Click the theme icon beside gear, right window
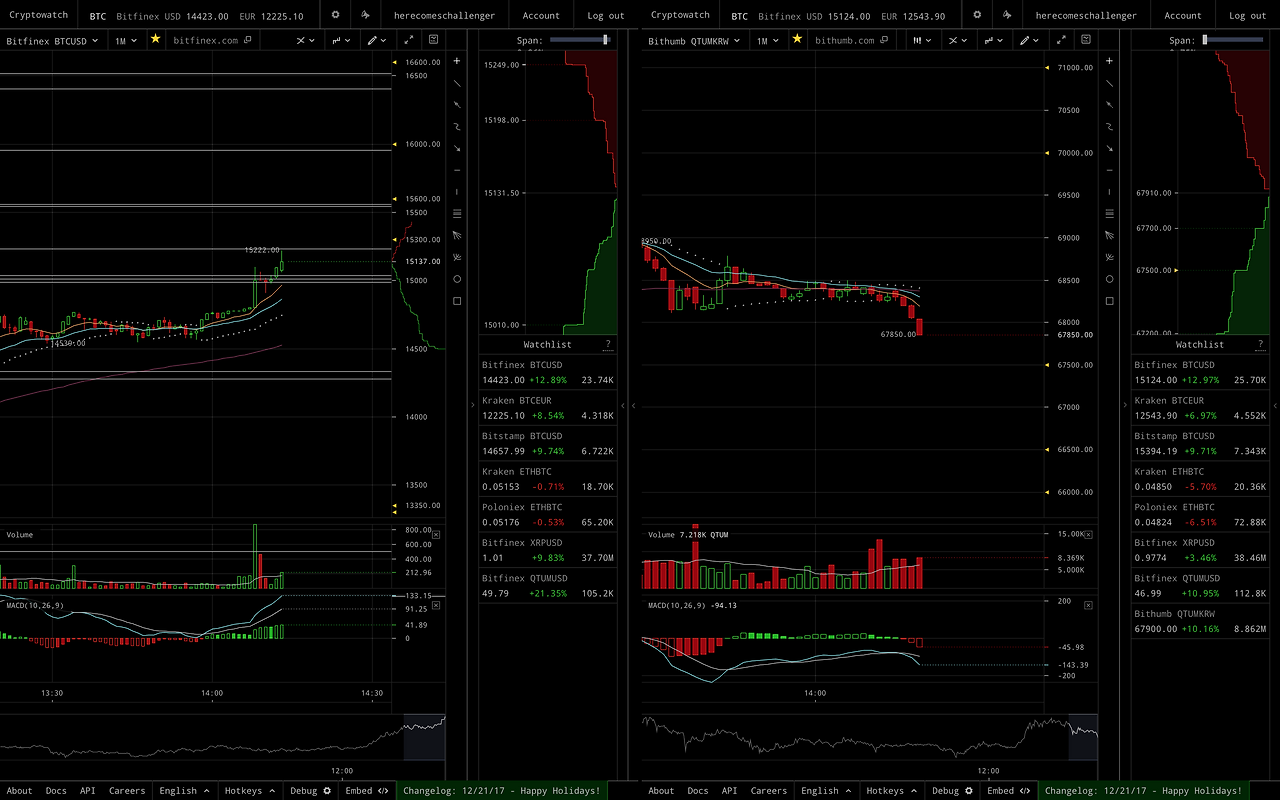Viewport: 1280px width, 800px height. coord(1007,15)
